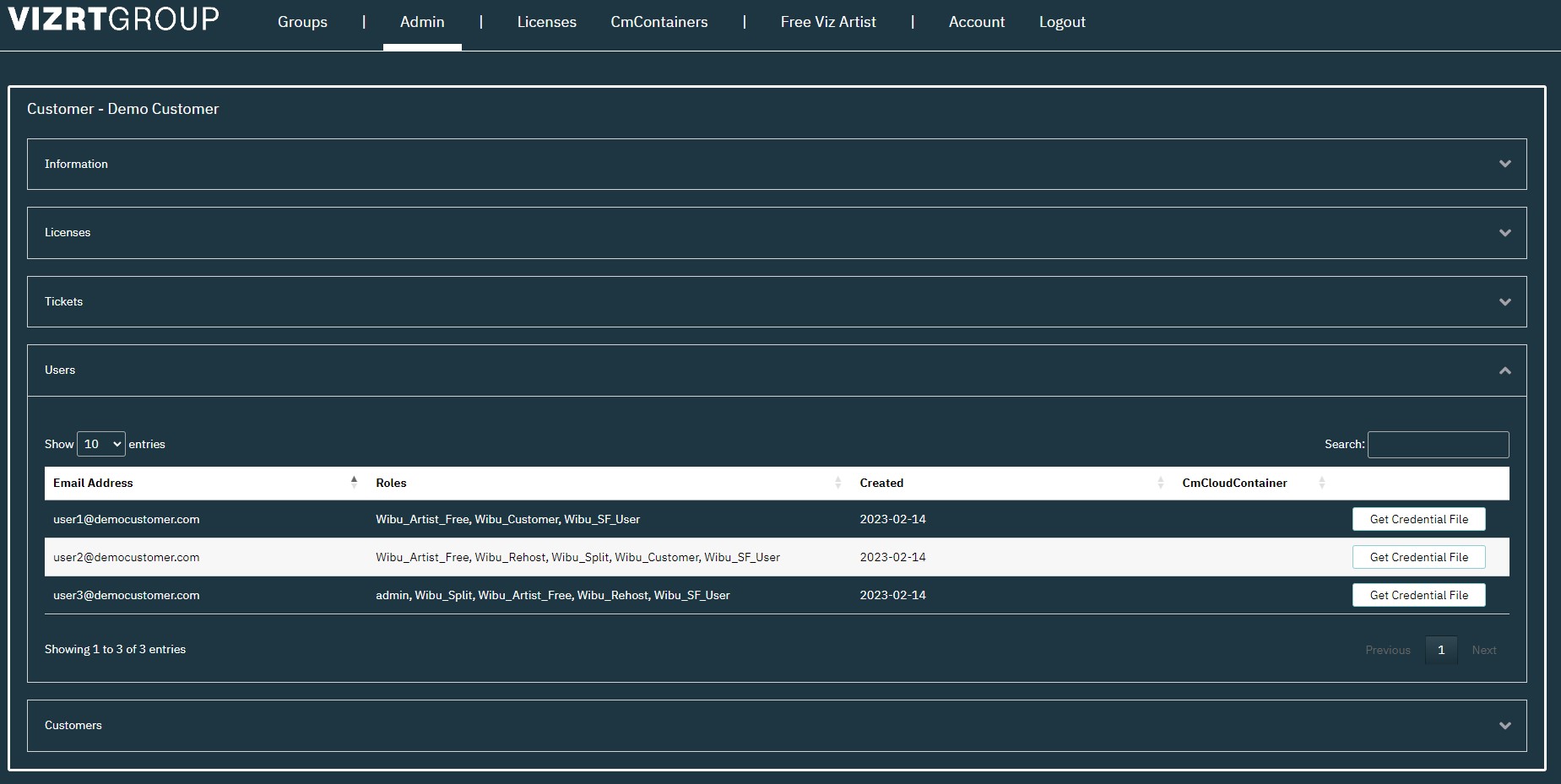Click the VIZRTGROUP logo

click(113, 19)
